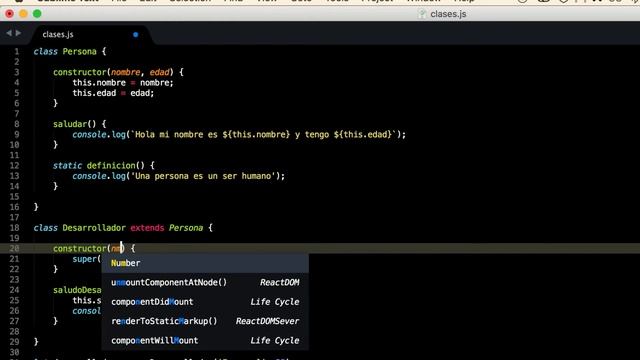Click the clases.js window title text
This screenshot has height=360, width=640.
[x=448, y=14]
